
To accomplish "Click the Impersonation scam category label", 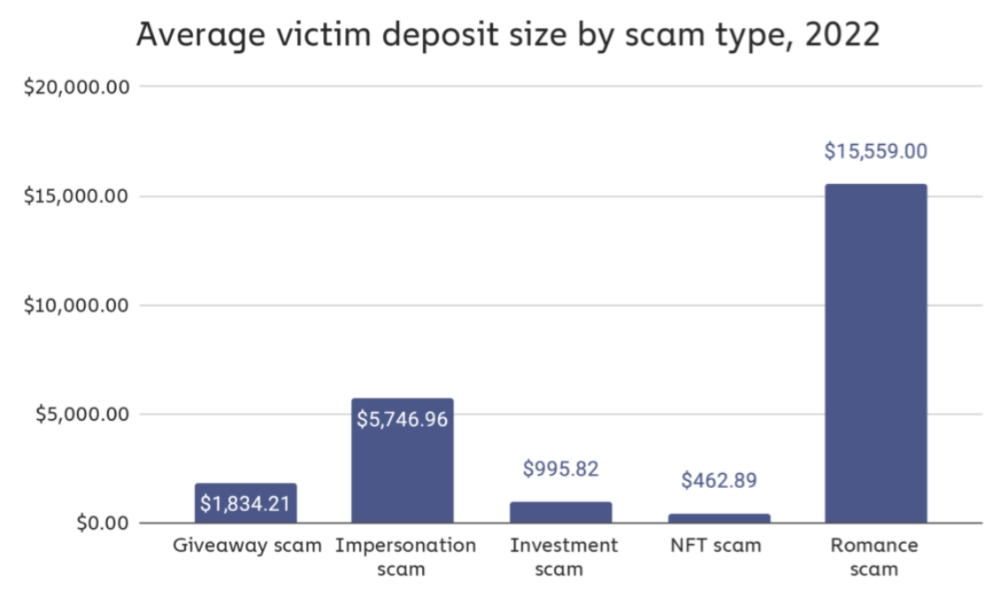I will (x=406, y=557).
